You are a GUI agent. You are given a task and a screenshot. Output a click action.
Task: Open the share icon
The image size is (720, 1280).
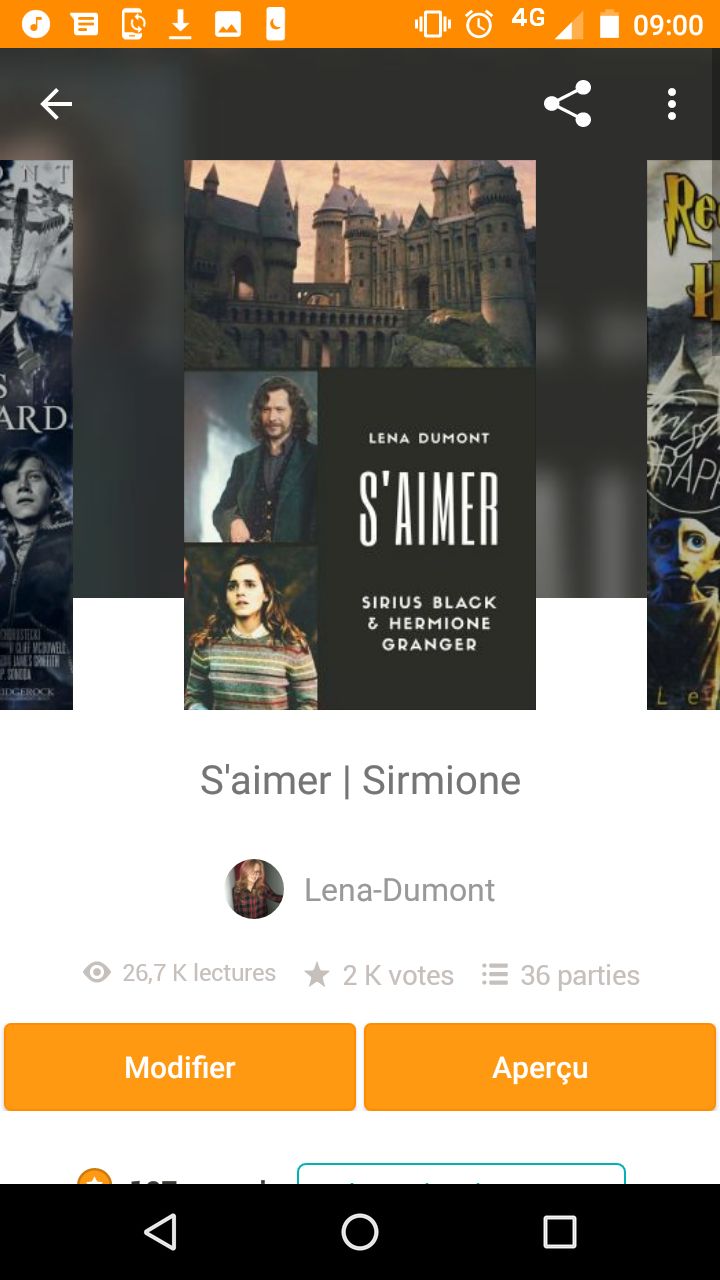pos(567,104)
